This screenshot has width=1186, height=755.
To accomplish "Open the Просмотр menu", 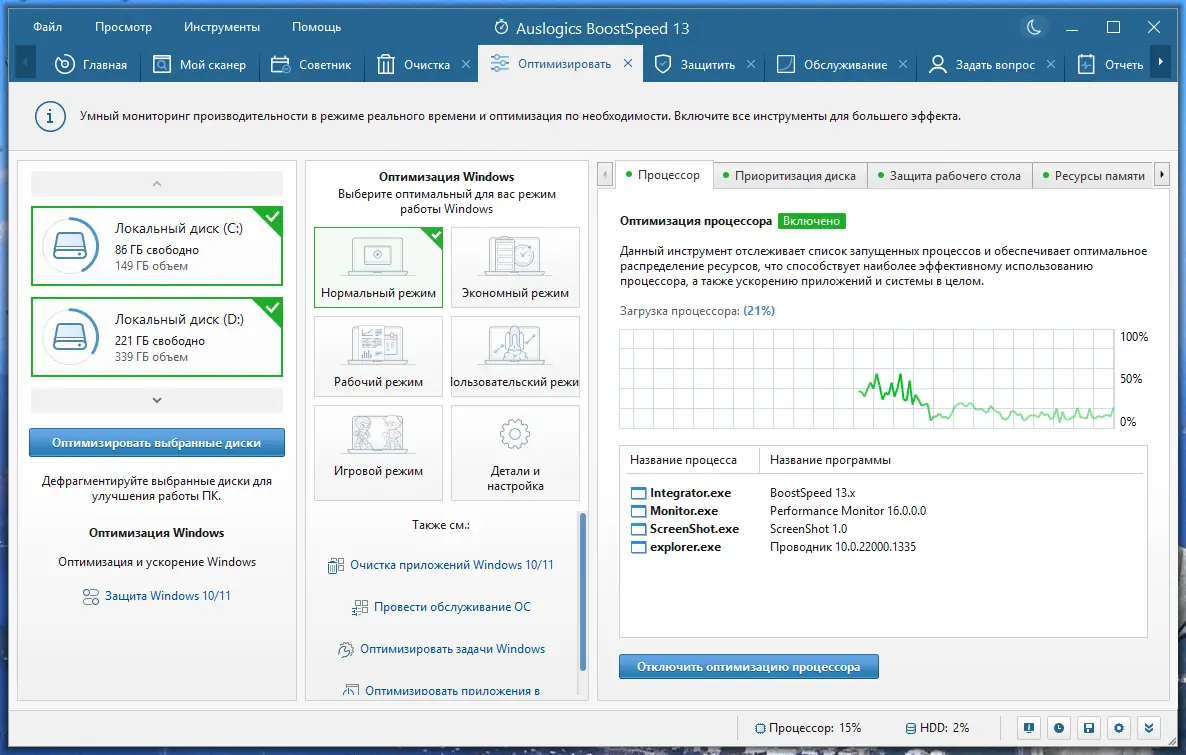I will pos(123,26).
